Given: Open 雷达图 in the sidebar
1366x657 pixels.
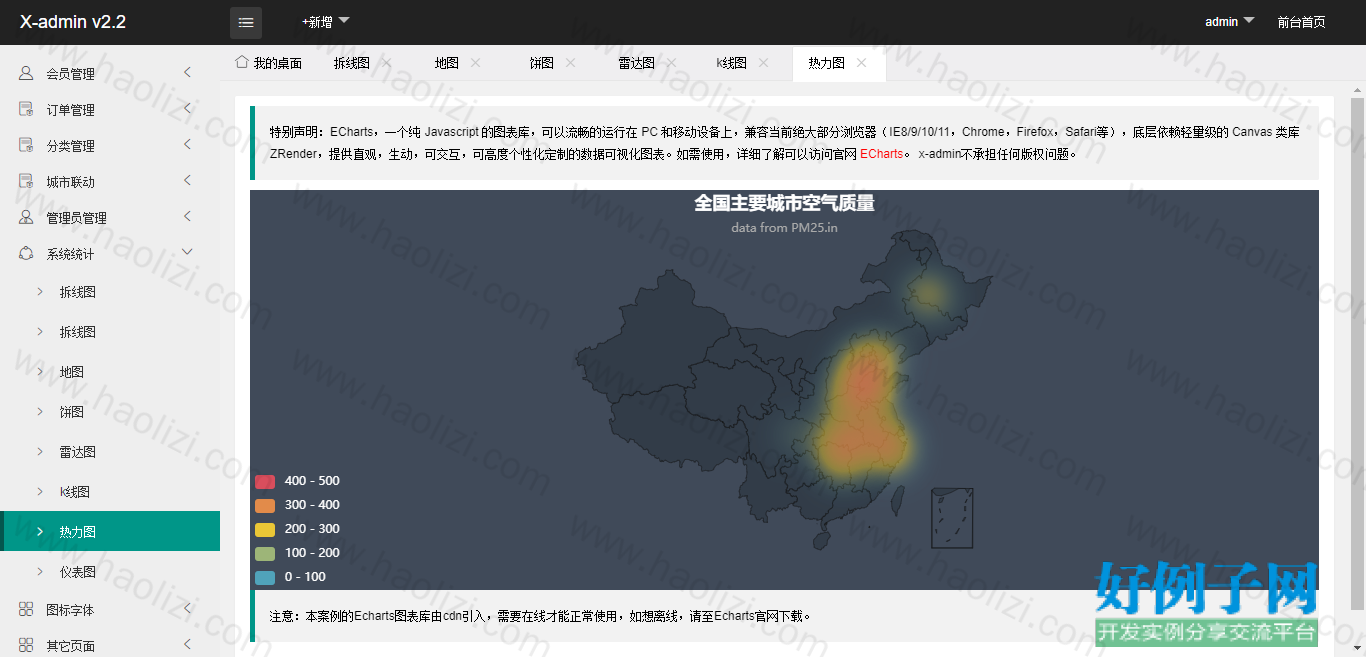Looking at the screenshot, I should pos(110,452).
